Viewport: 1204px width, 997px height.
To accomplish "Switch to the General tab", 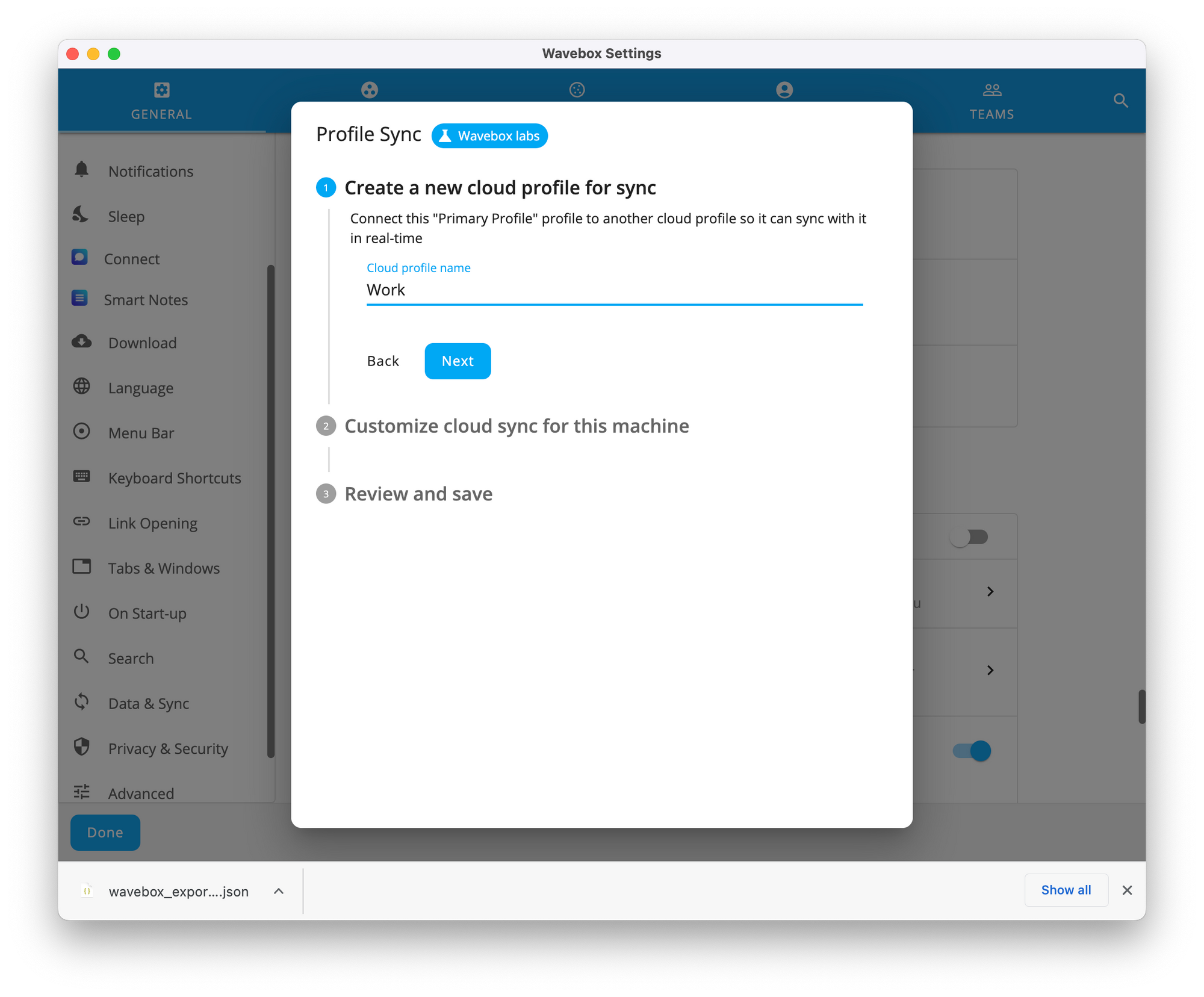I will (161, 101).
